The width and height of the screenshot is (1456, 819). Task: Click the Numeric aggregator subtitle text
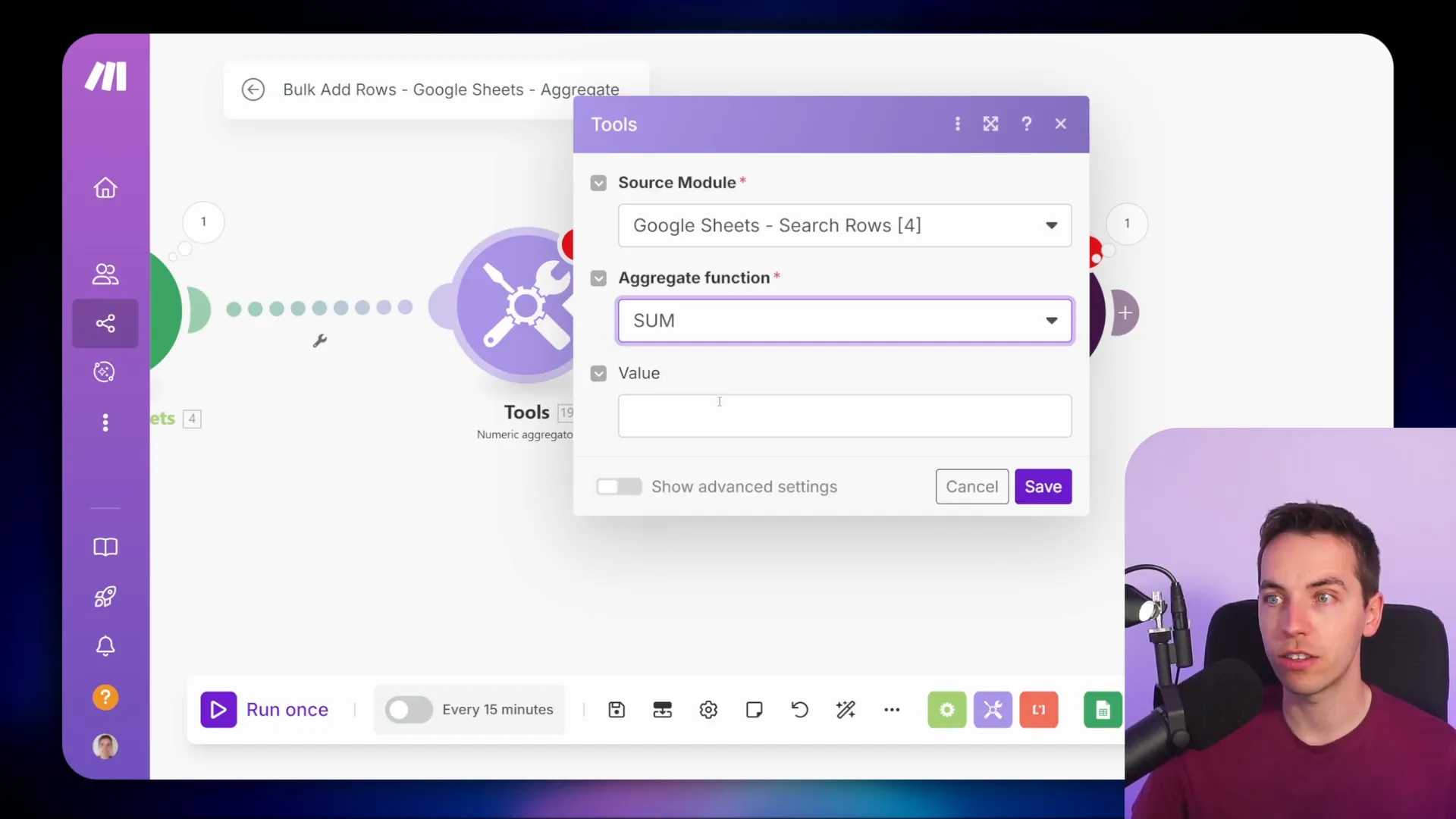tap(525, 435)
